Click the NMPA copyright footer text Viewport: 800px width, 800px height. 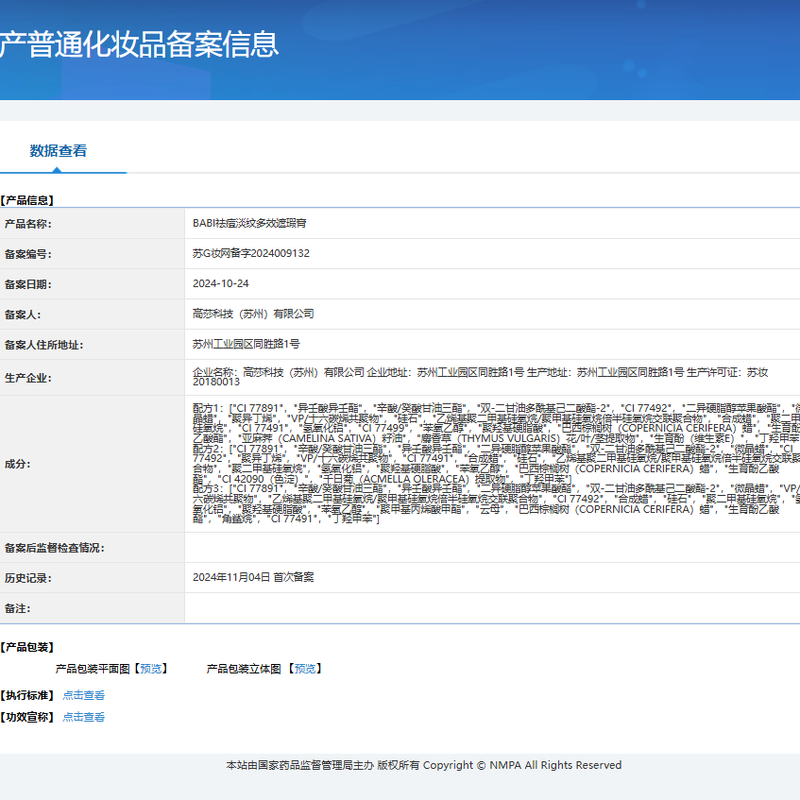pos(423,765)
